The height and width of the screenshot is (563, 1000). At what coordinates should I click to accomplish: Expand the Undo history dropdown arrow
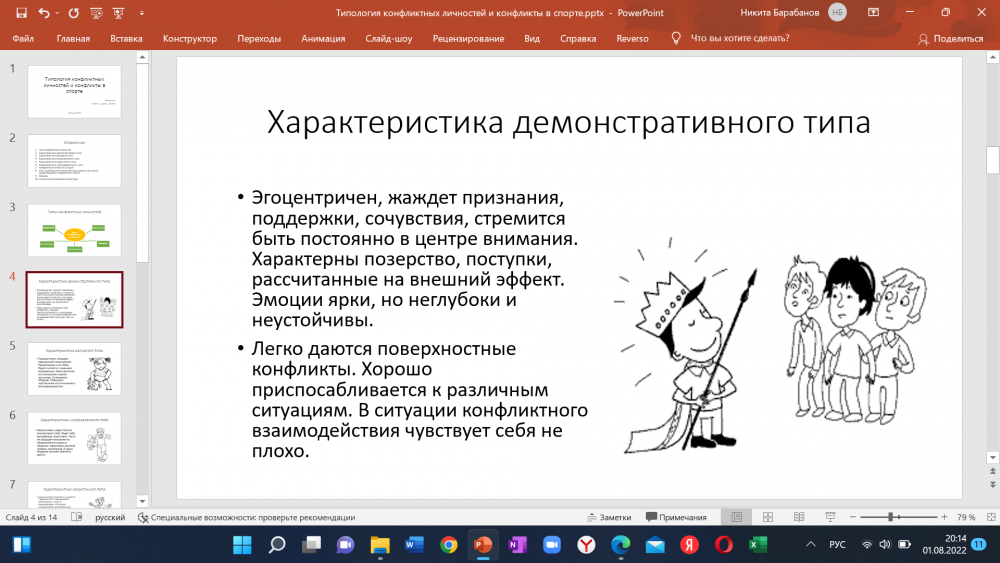pos(58,13)
